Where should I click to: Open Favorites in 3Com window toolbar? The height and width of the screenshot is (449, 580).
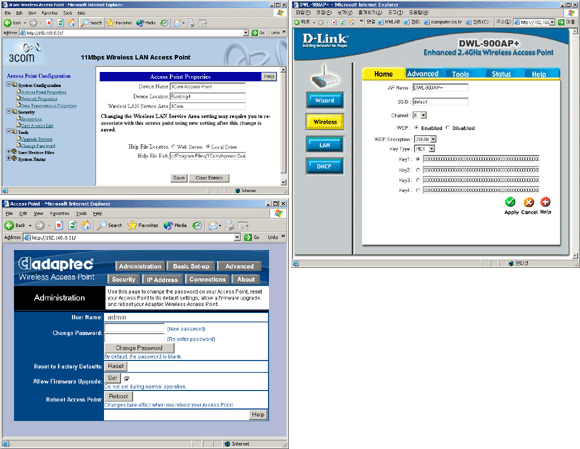click(119, 23)
